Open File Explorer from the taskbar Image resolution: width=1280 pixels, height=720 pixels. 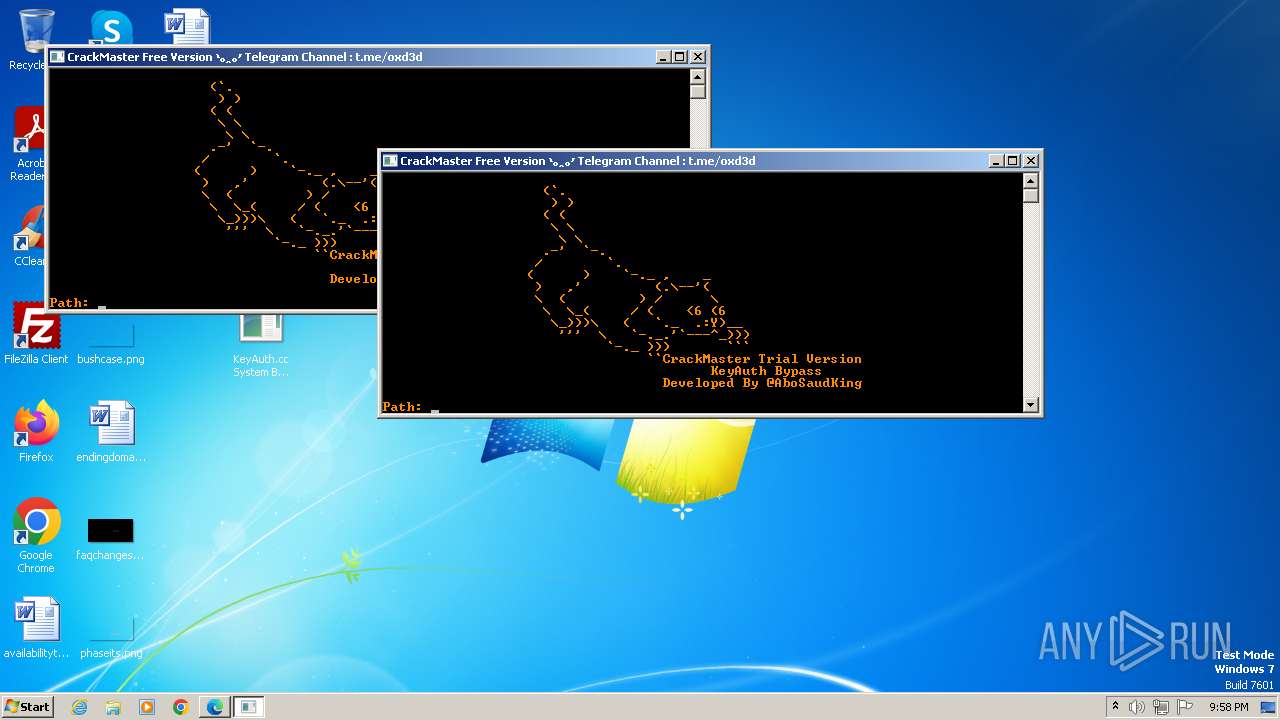113,707
